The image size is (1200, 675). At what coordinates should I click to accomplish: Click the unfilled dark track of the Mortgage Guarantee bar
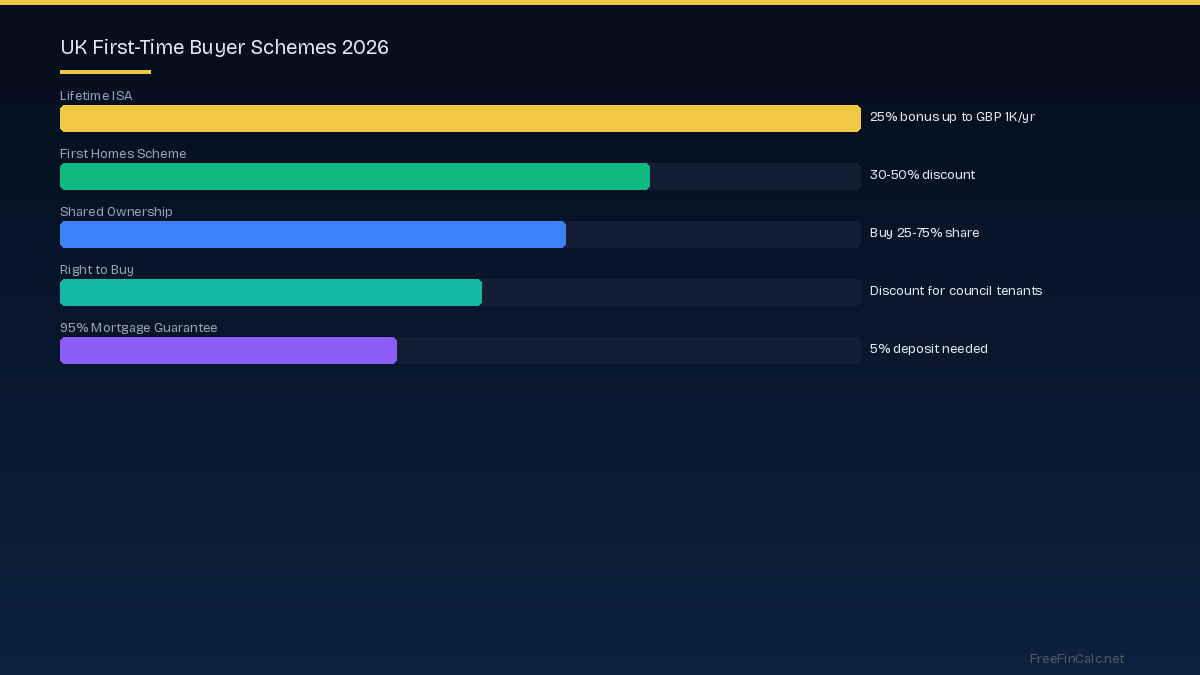(x=628, y=350)
